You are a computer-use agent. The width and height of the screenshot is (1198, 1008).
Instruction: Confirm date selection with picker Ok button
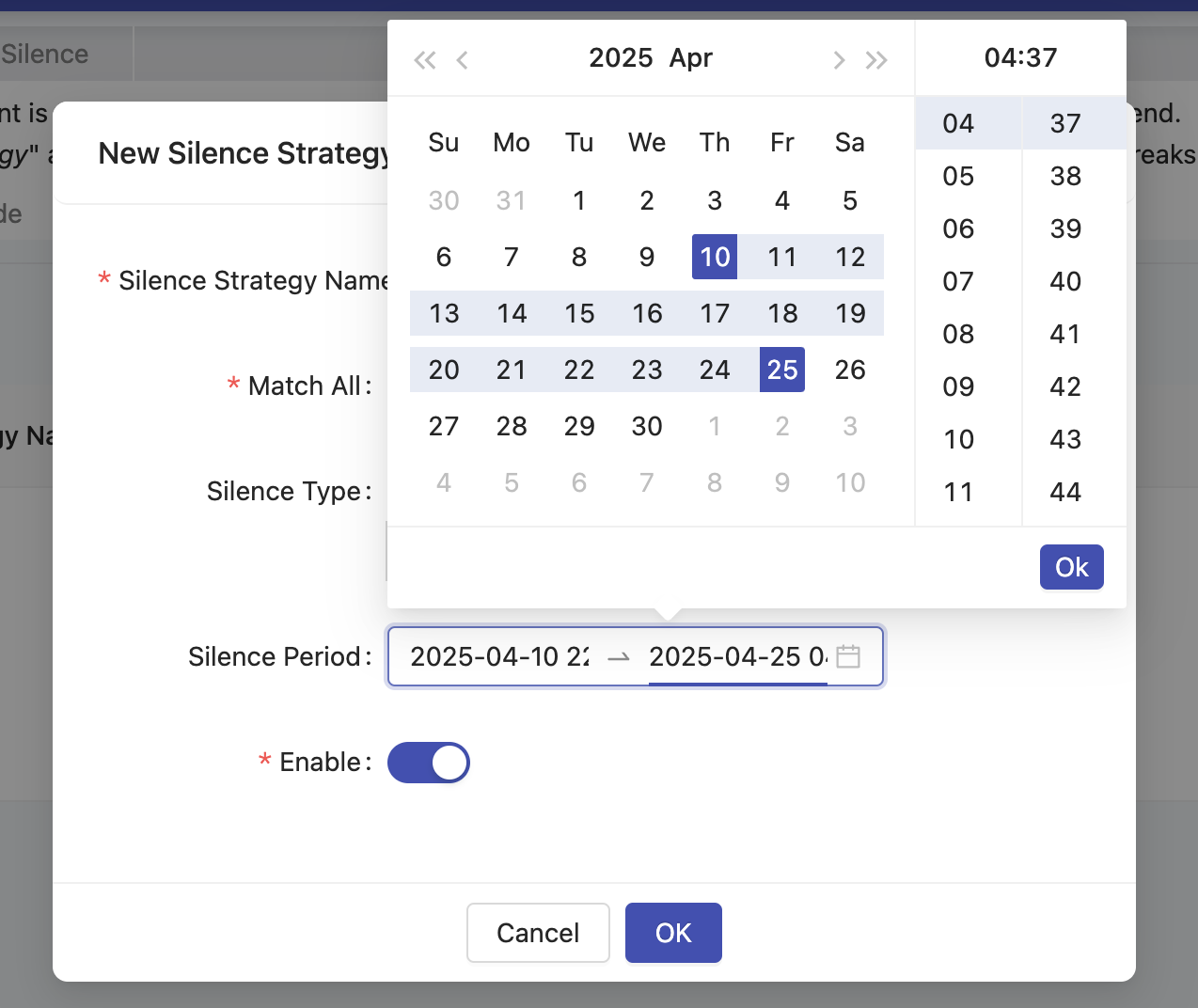(x=1071, y=567)
